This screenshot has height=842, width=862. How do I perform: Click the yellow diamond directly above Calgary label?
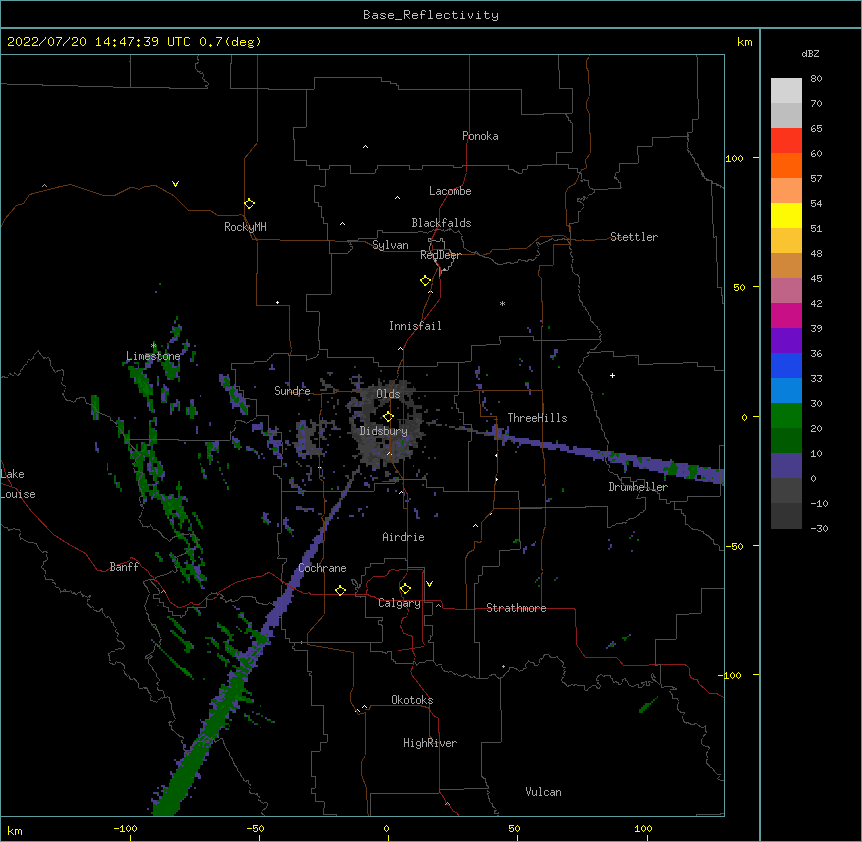pyautogui.click(x=406, y=589)
